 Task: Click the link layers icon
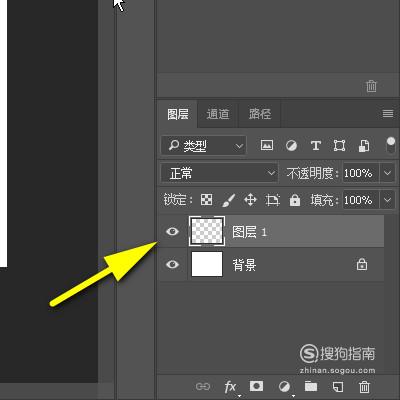tap(203, 387)
